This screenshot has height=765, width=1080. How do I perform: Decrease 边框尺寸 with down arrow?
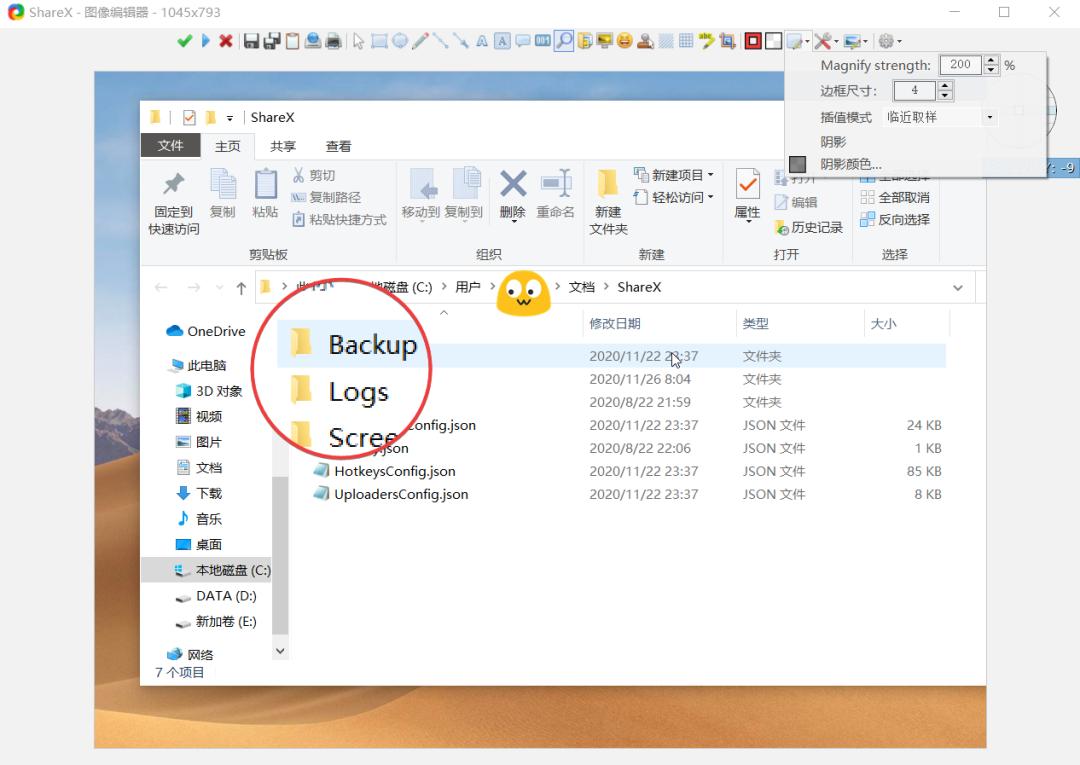pyautogui.click(x=945, y=96)
